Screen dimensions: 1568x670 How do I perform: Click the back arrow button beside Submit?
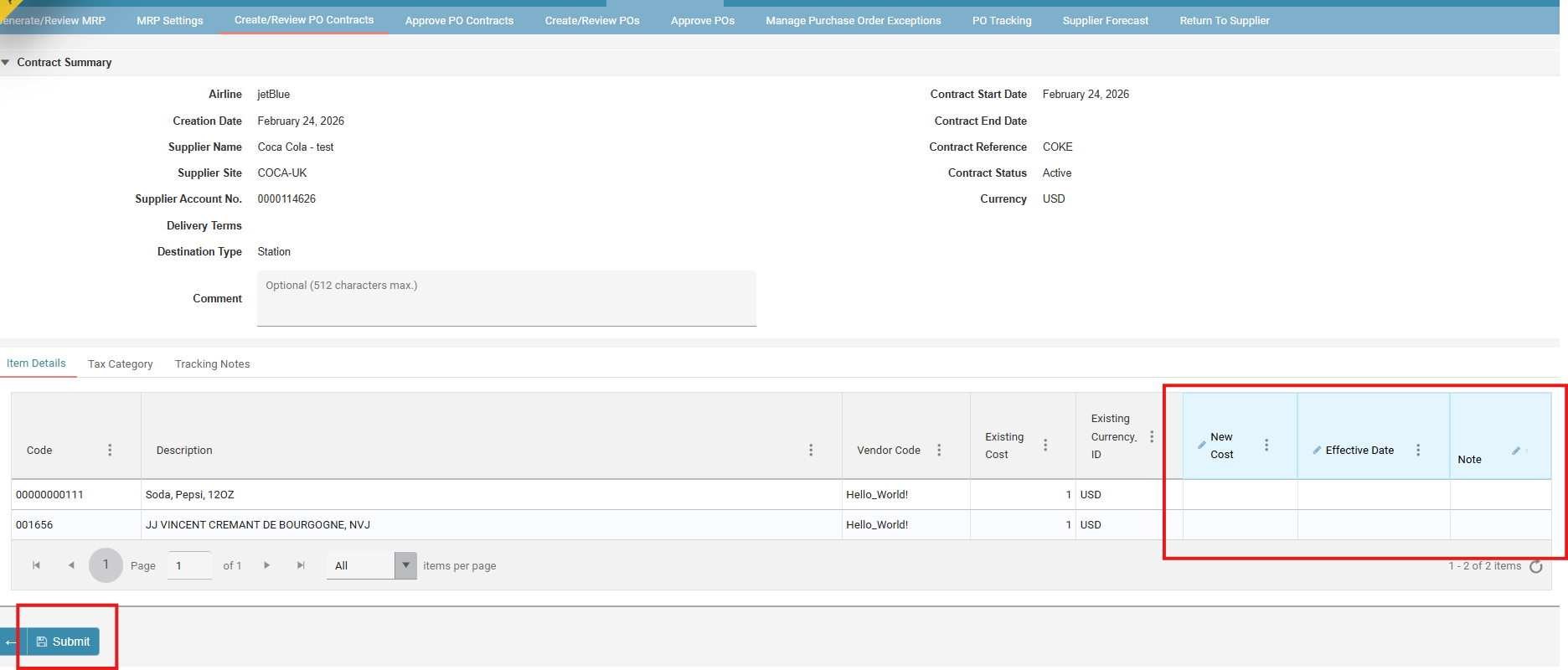(10, 642)
